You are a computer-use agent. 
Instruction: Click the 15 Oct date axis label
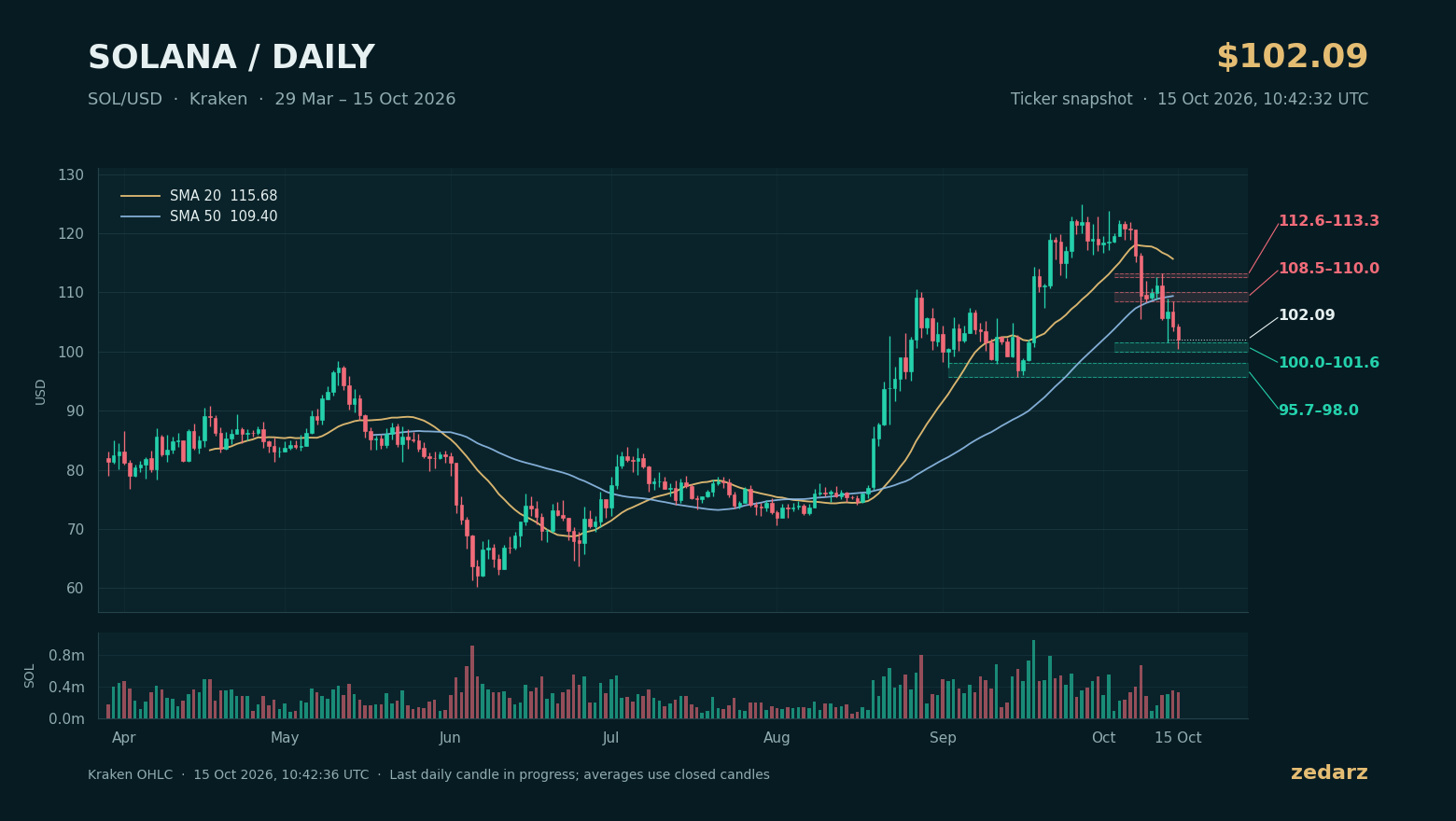click(x=1178, y=738)
